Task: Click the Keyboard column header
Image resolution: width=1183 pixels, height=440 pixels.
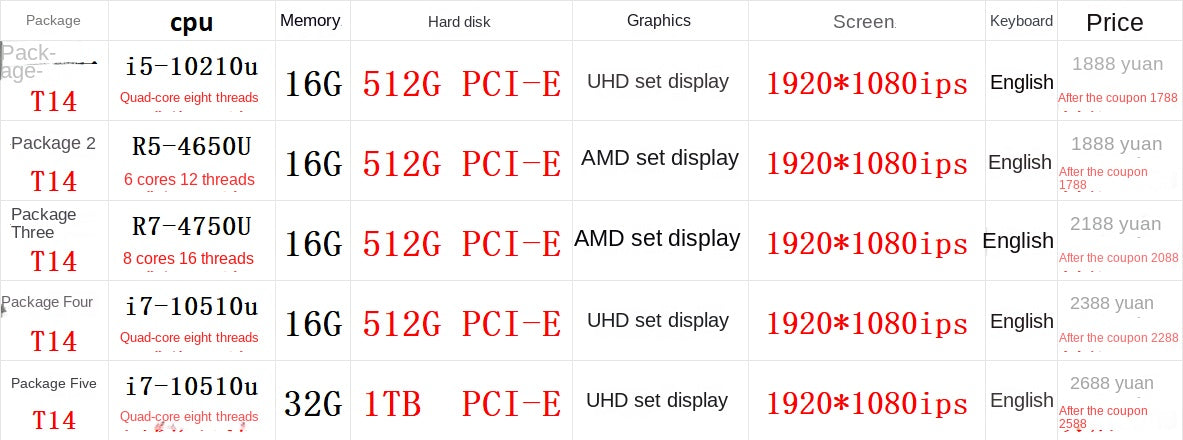Action: [x=1021, y=20]
